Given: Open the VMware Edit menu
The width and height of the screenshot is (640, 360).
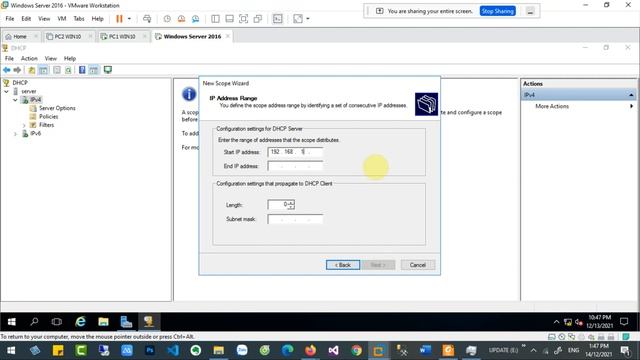Looking at the screenshot, I should point(26,19).
